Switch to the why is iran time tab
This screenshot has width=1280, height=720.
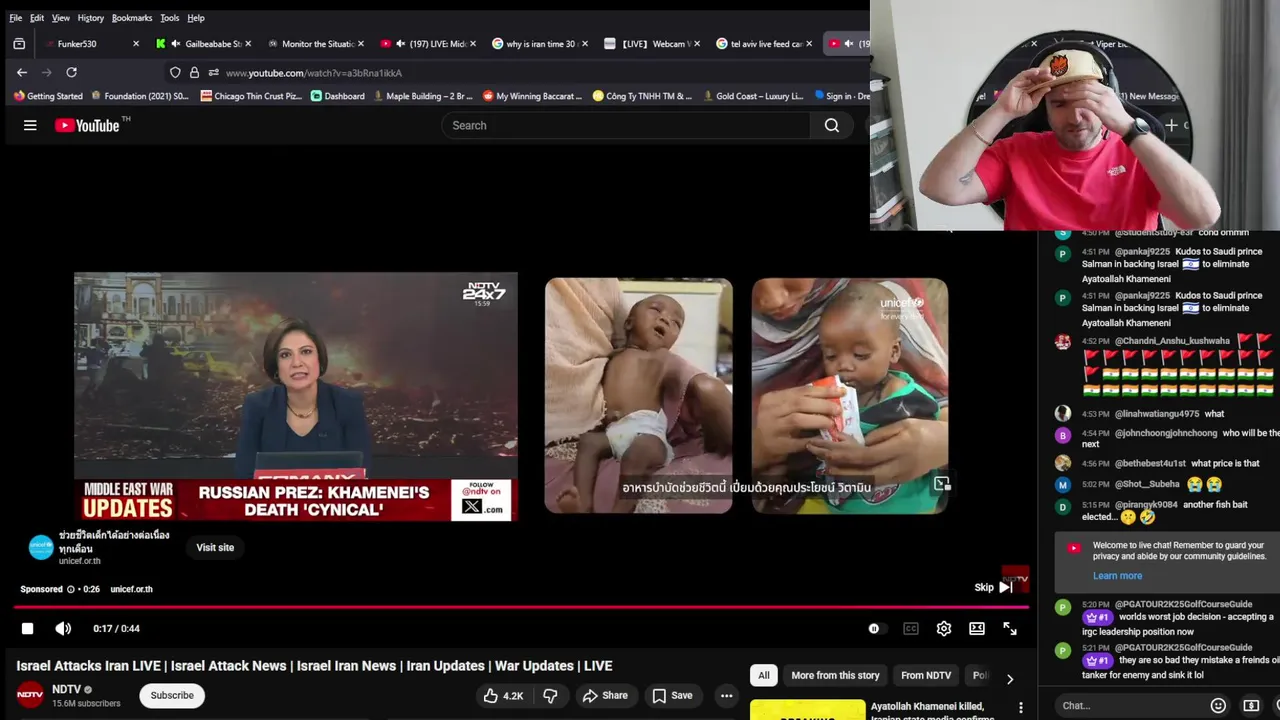point(538,44)
